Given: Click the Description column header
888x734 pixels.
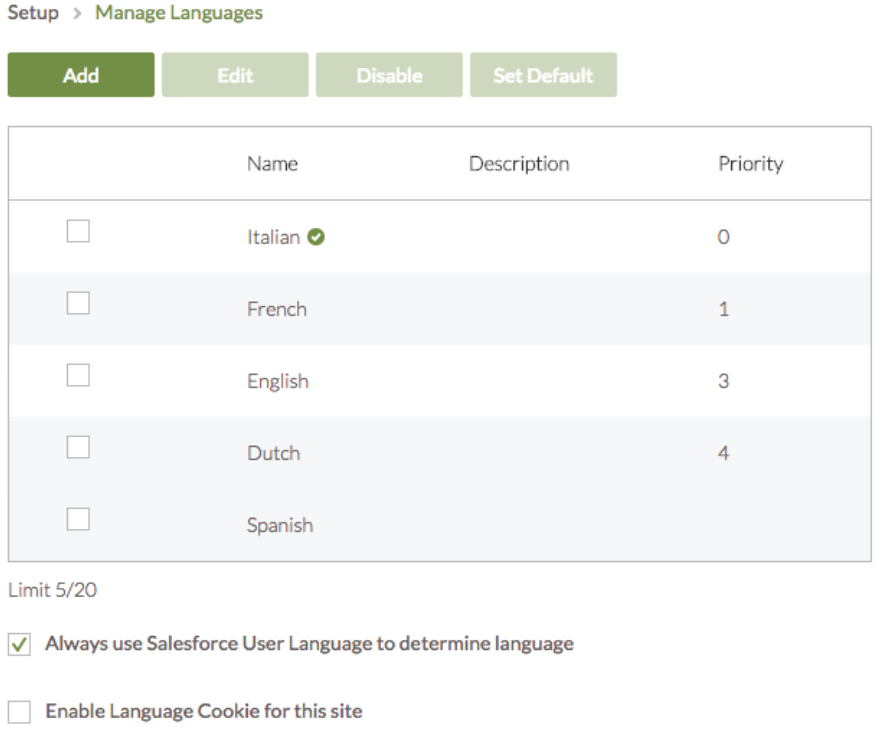Looking at the screenshot, I should pyautogui.click(x=519, y=164).
